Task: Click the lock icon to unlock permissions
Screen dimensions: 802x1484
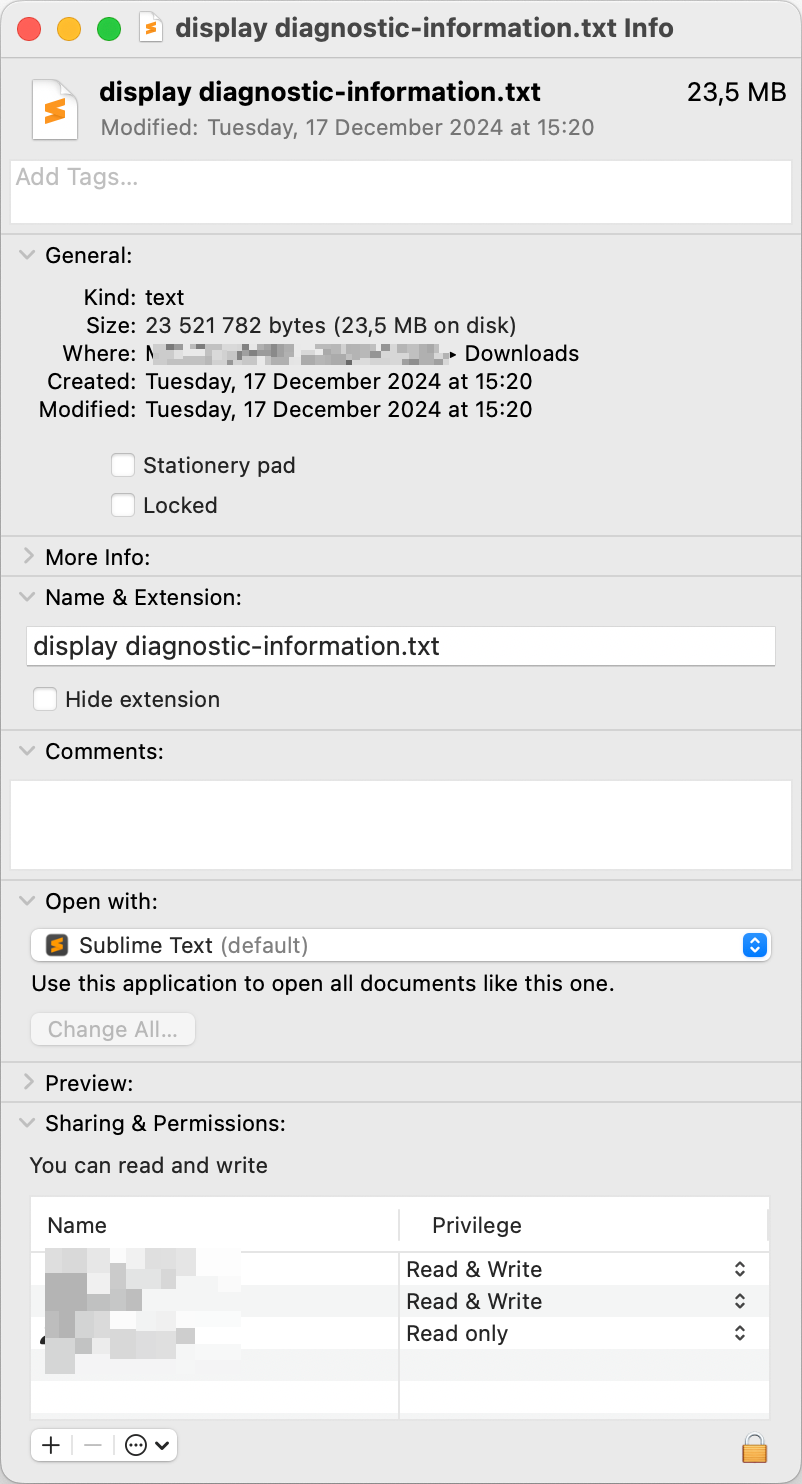Action: click(x=753, y=1447)
